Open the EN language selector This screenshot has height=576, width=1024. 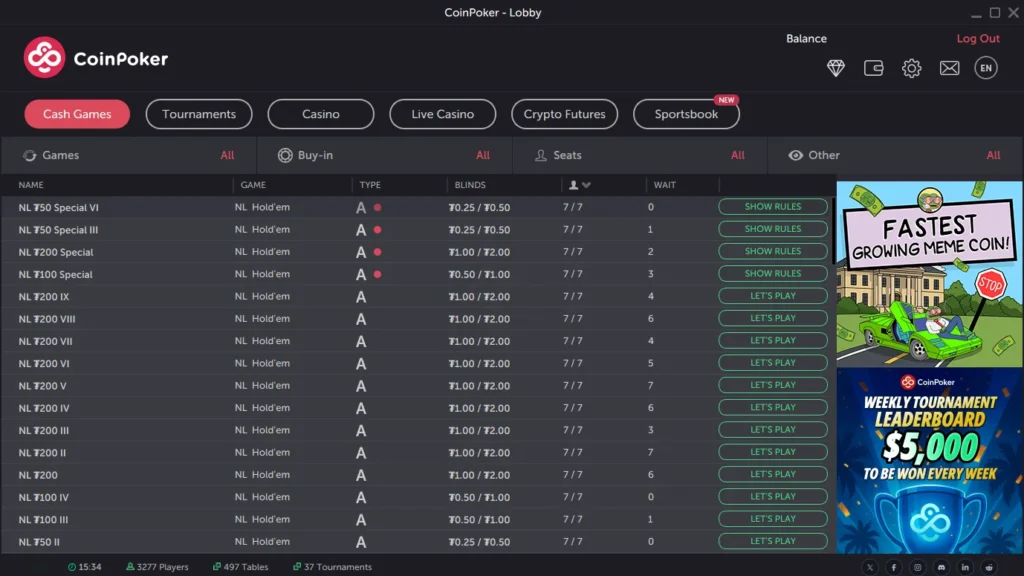(986, 68)
